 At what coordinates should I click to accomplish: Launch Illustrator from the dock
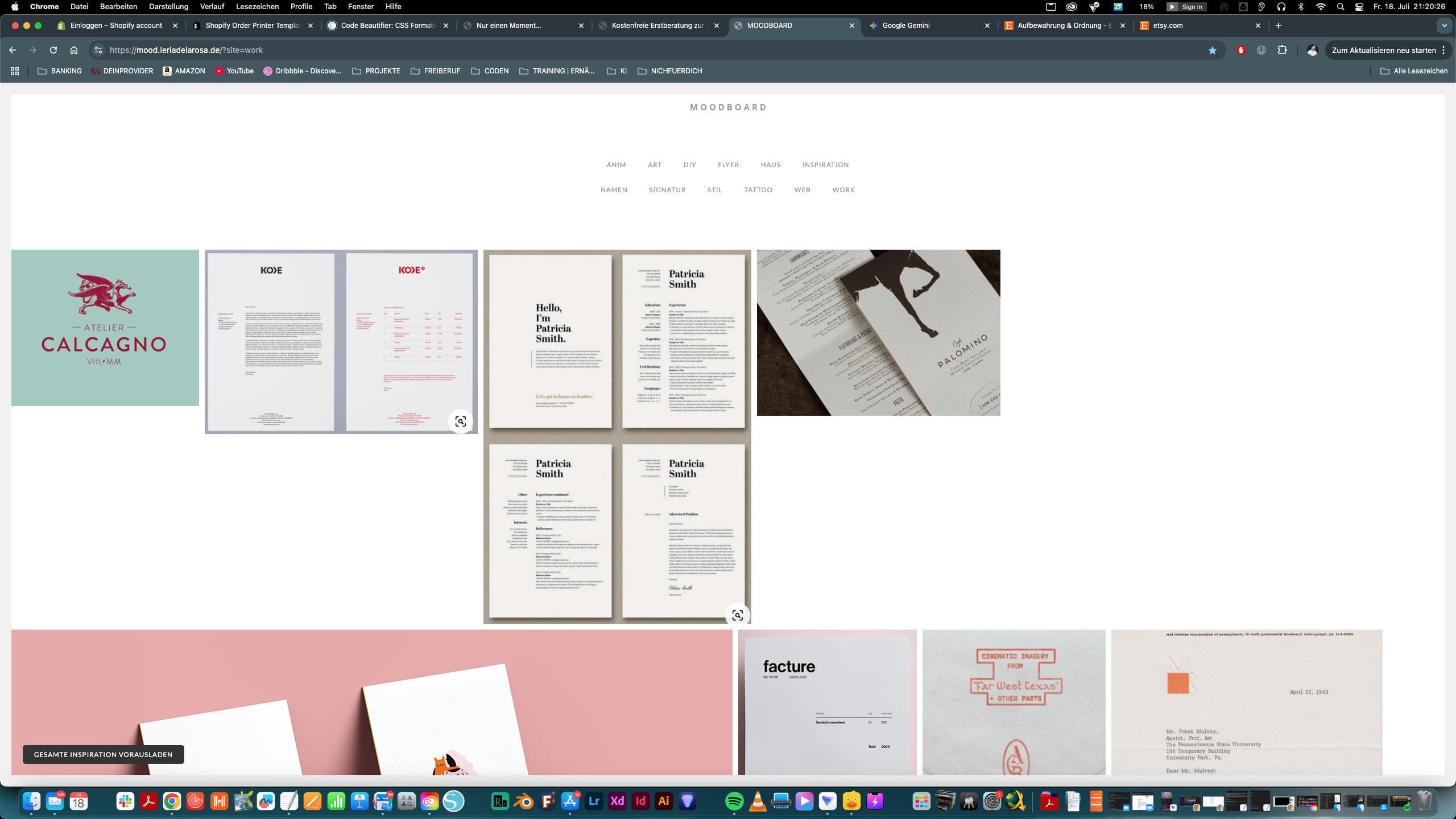(x=664, y=801)
